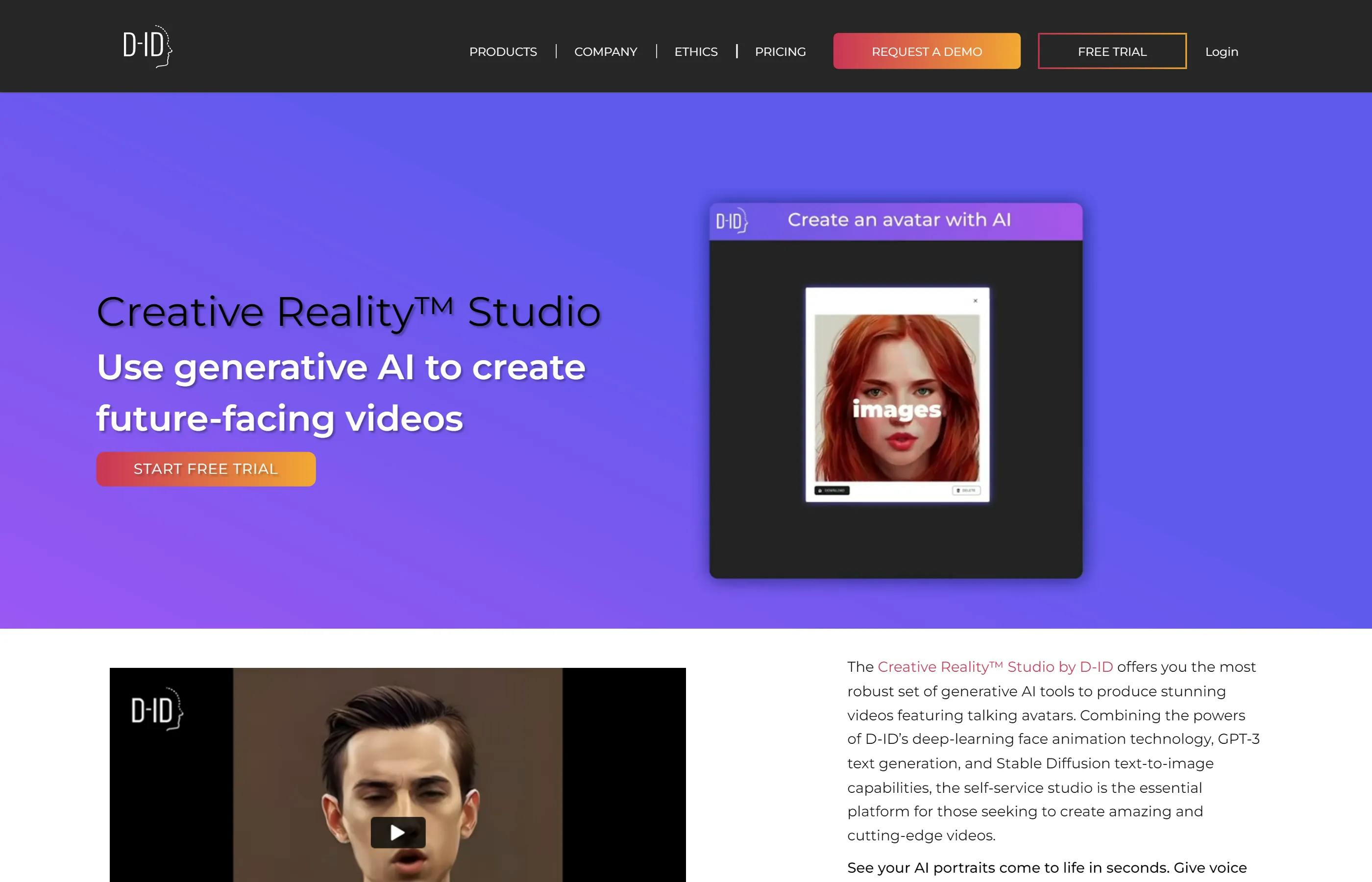
Task: Close the red-haired portrait popup
Action: (975, 301)
